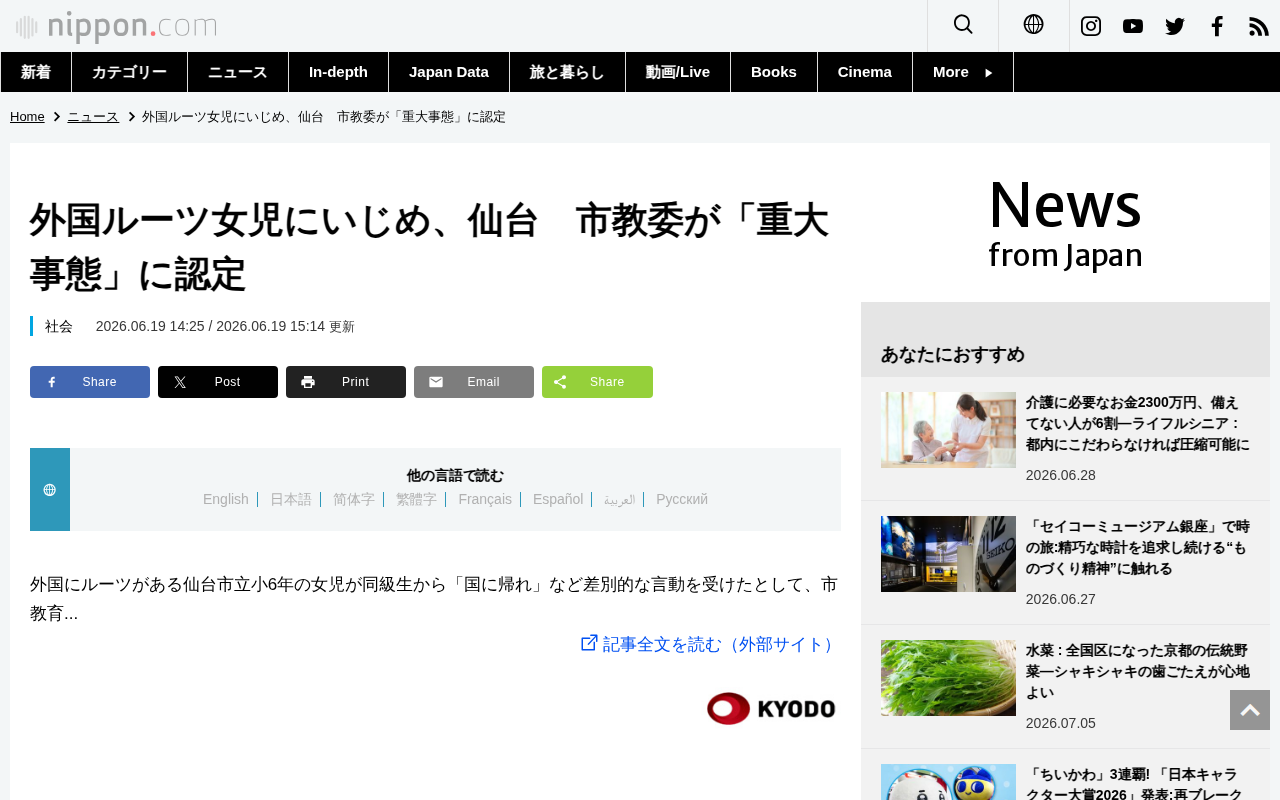The image size is (1280, 800).
Task: Click the back-to-top arrow button
Action: click(x=1250, y=710)
